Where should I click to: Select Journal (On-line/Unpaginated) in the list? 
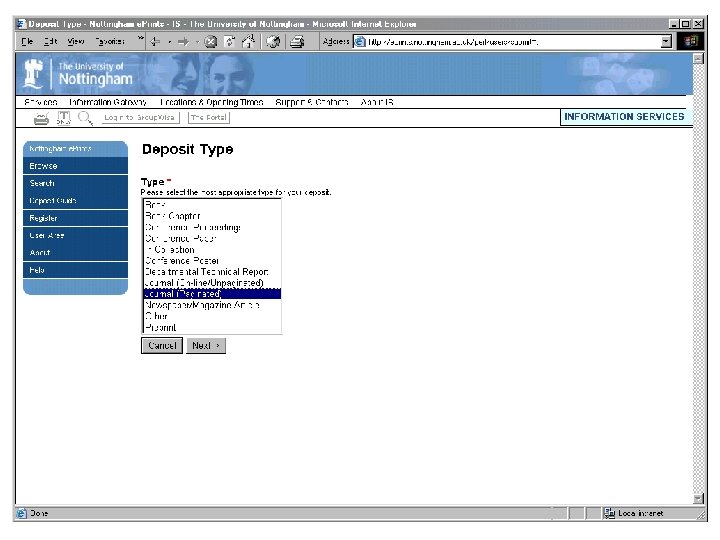(x=212, y=283)
